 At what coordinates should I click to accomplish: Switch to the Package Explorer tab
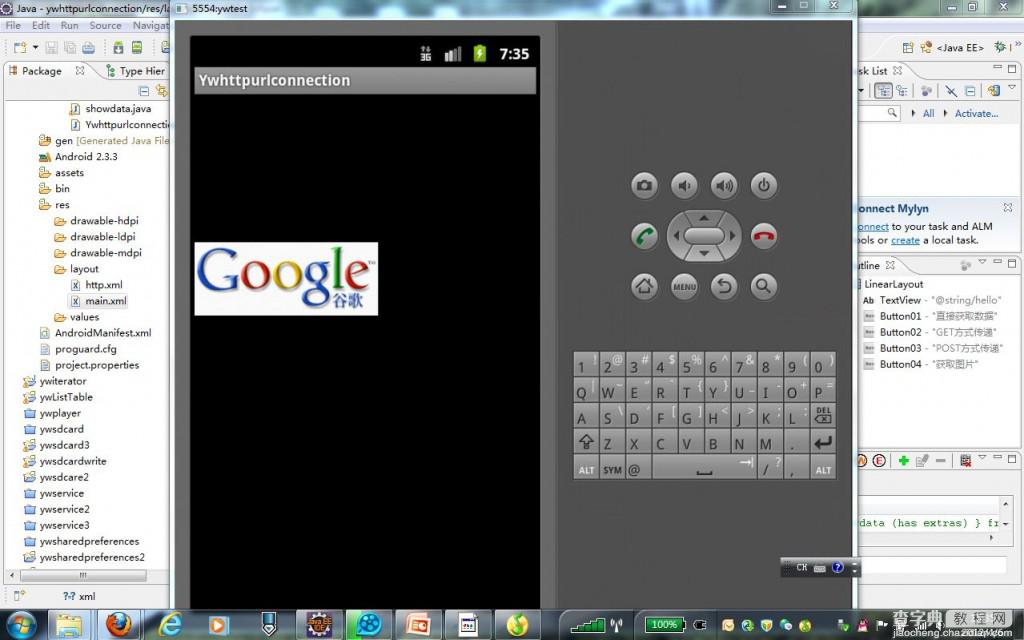41,71
